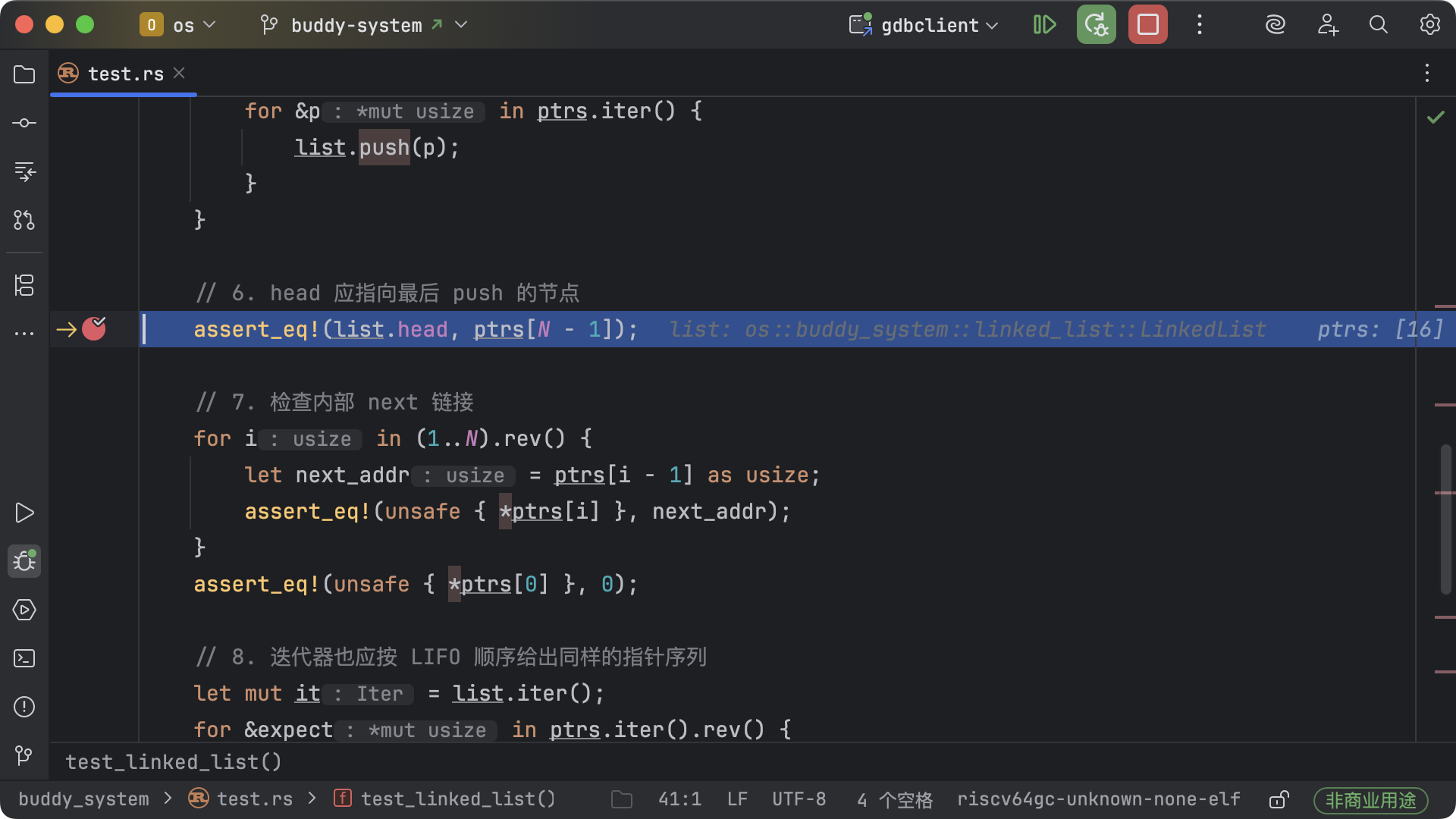Stop the running debug session

click(1147, 25)
